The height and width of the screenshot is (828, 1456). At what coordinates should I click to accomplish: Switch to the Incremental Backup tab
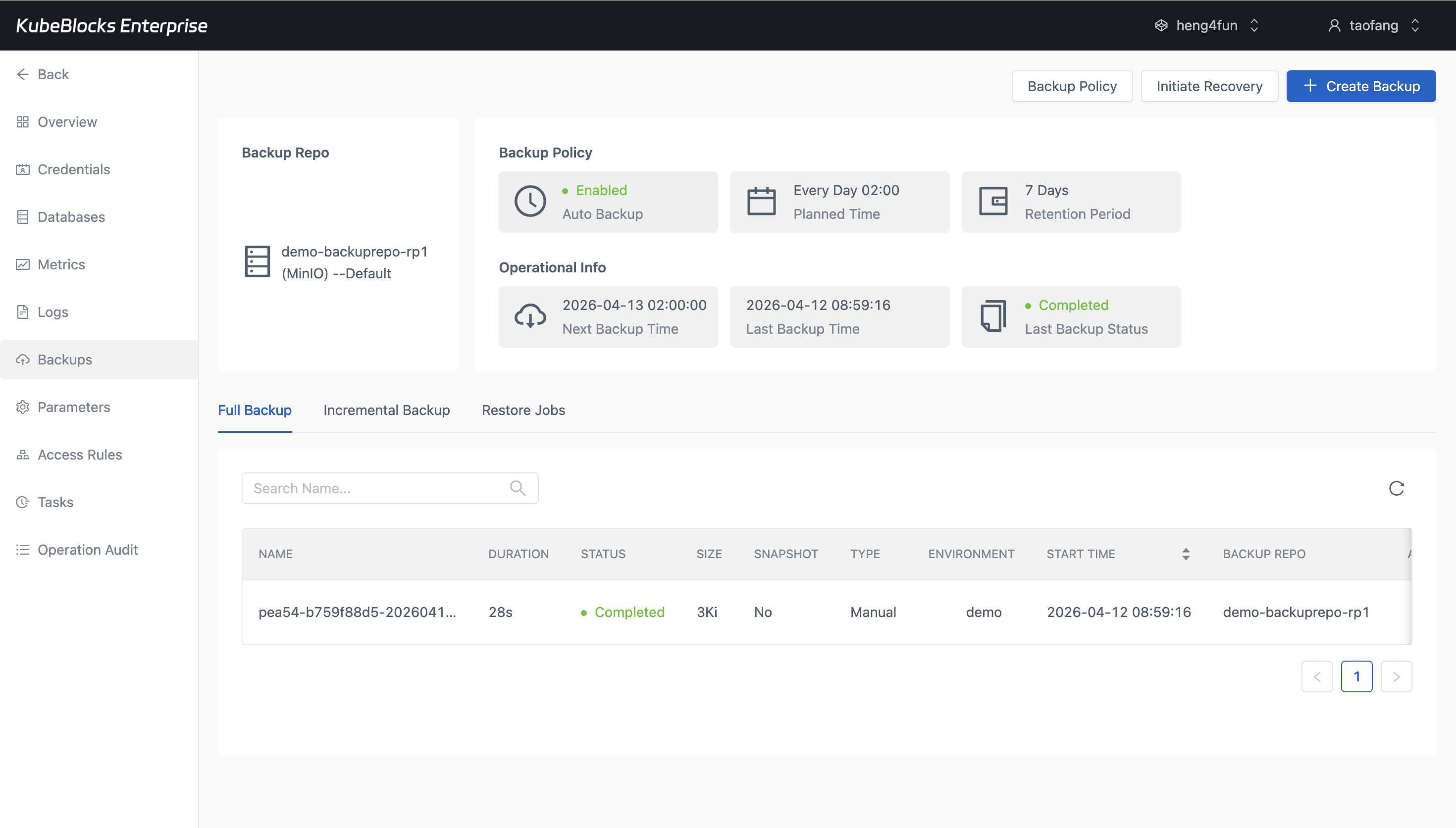(387, 410)
